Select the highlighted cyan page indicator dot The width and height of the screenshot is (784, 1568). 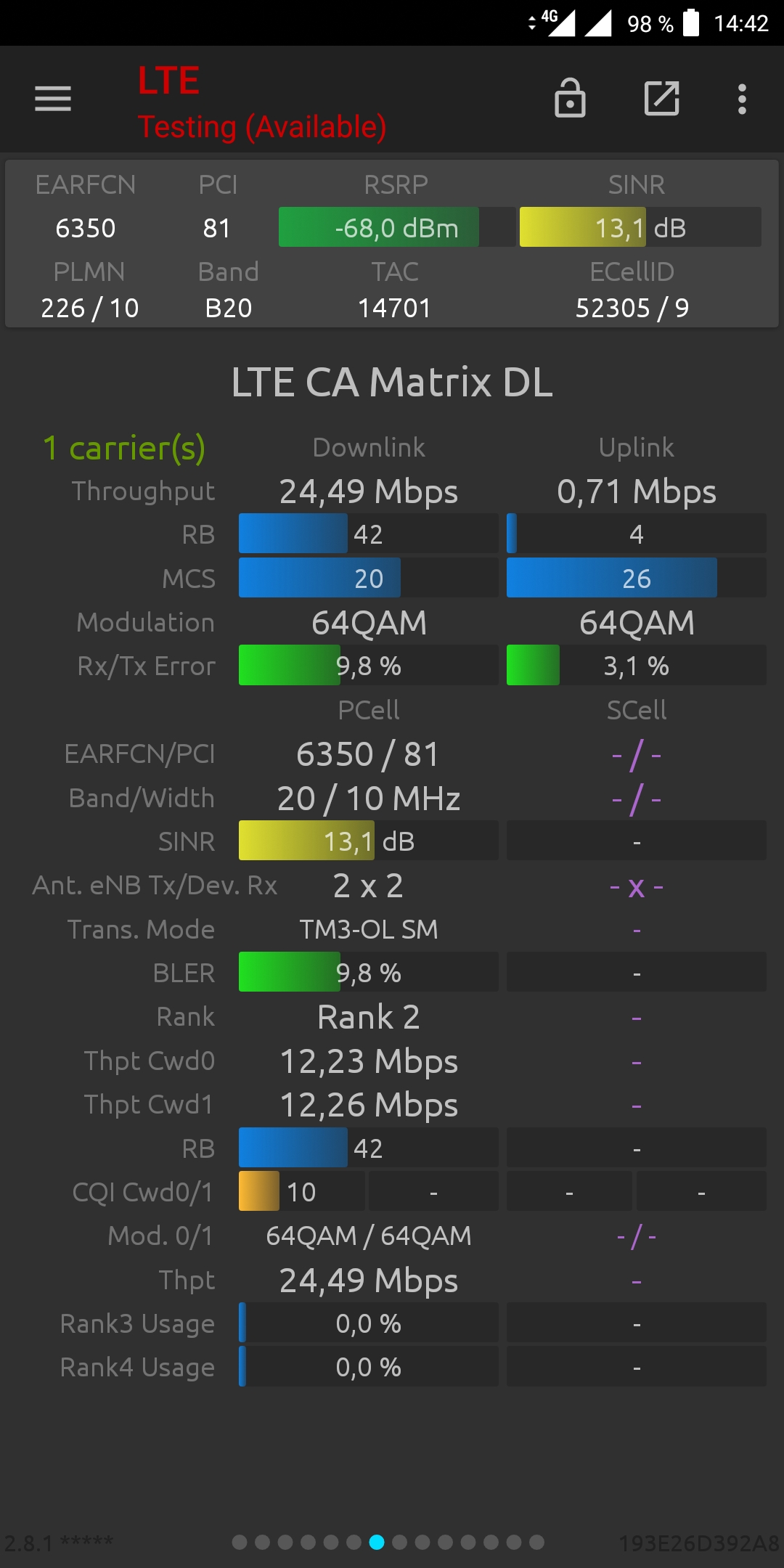pyautogui.click(x=377, y=1542)
